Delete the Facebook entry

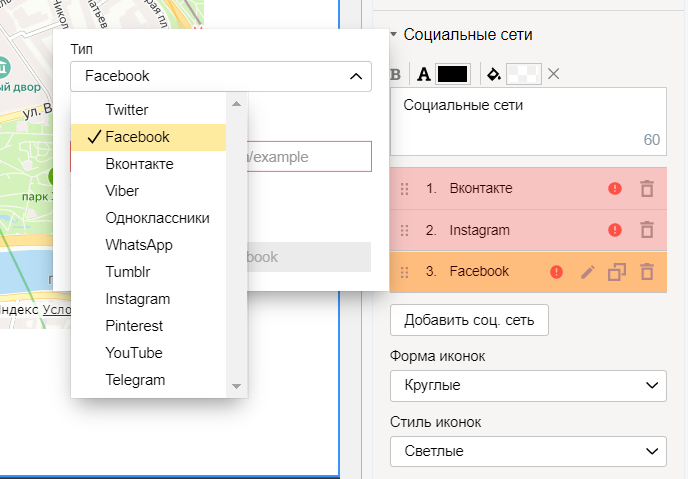click(x=647, y=272)
